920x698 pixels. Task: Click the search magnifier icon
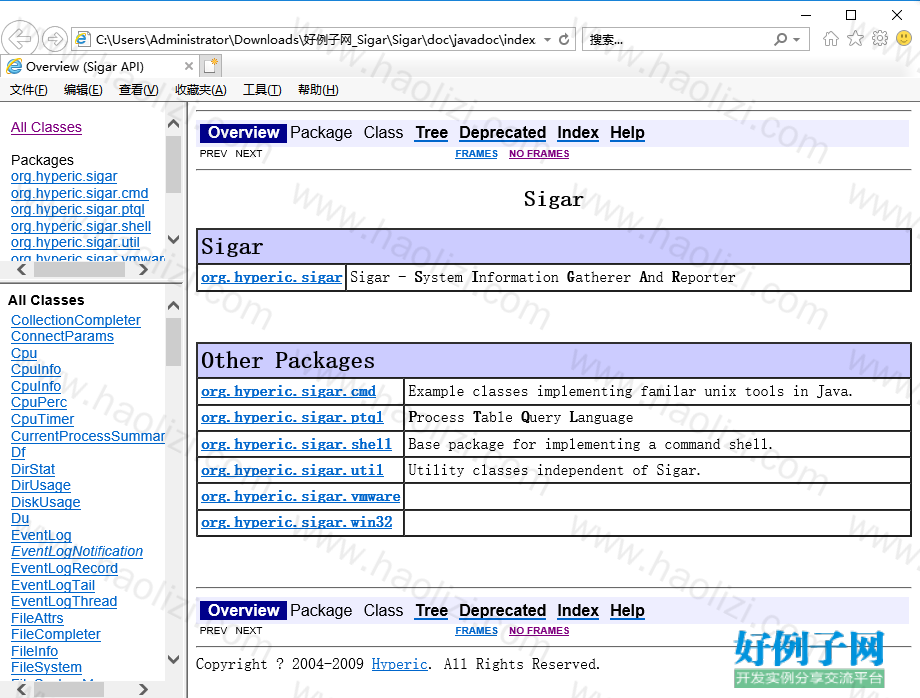[780, 39]
